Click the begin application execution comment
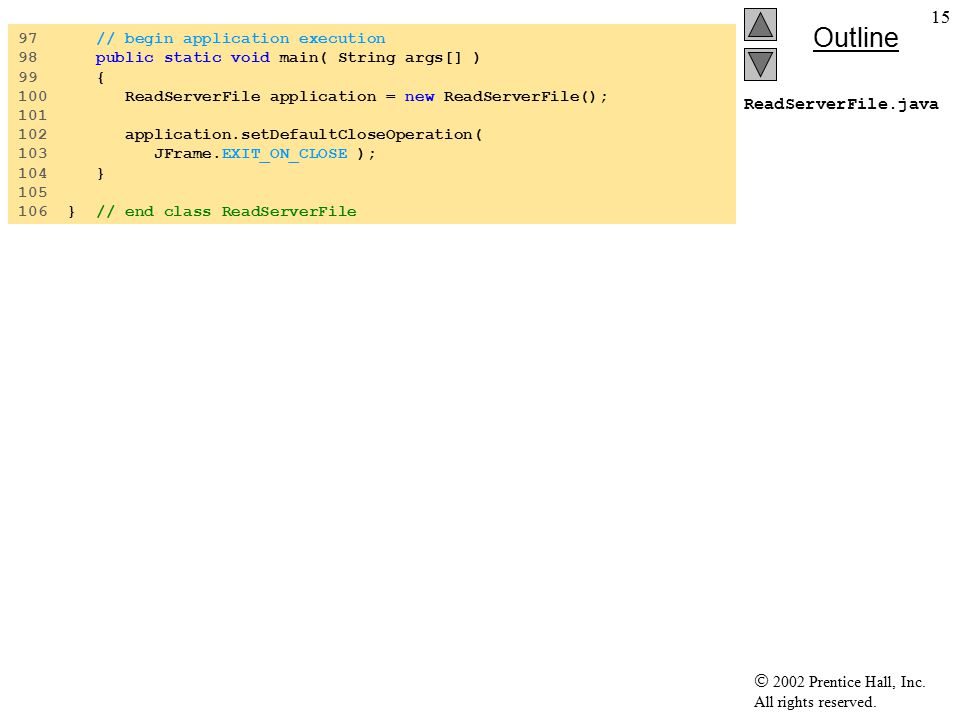The height and width of the screenshot is (720, 960). pos(241,39)
